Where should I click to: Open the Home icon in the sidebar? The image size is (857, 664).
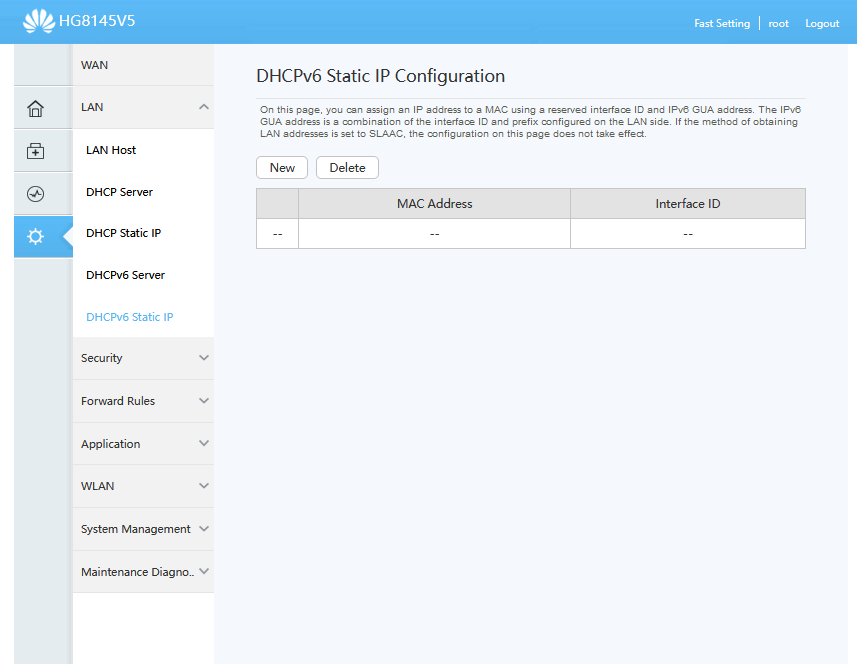(x=36, y=108)
